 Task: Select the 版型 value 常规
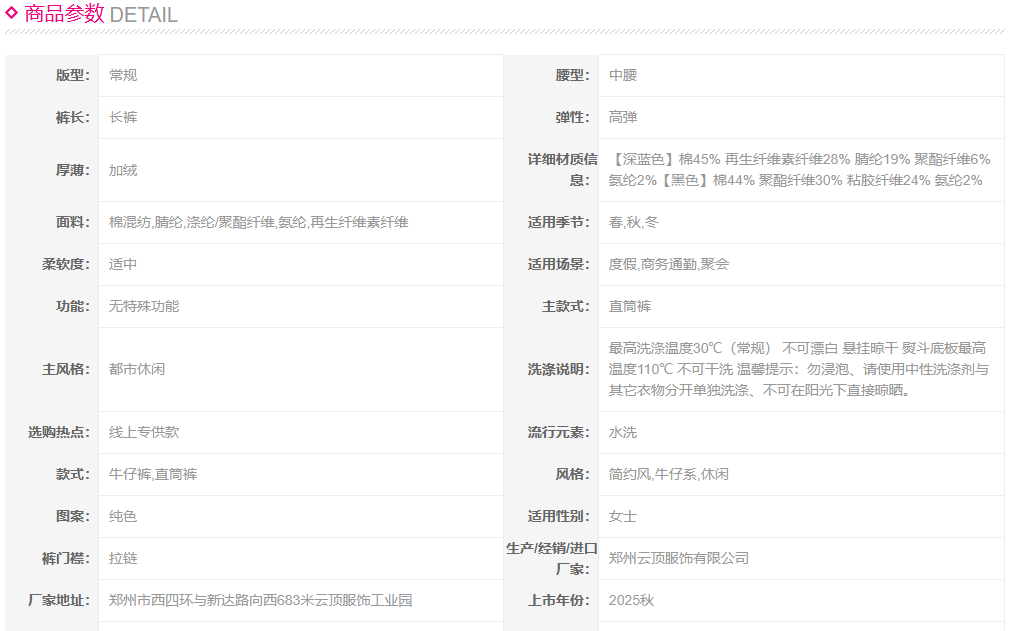point(123,75)
